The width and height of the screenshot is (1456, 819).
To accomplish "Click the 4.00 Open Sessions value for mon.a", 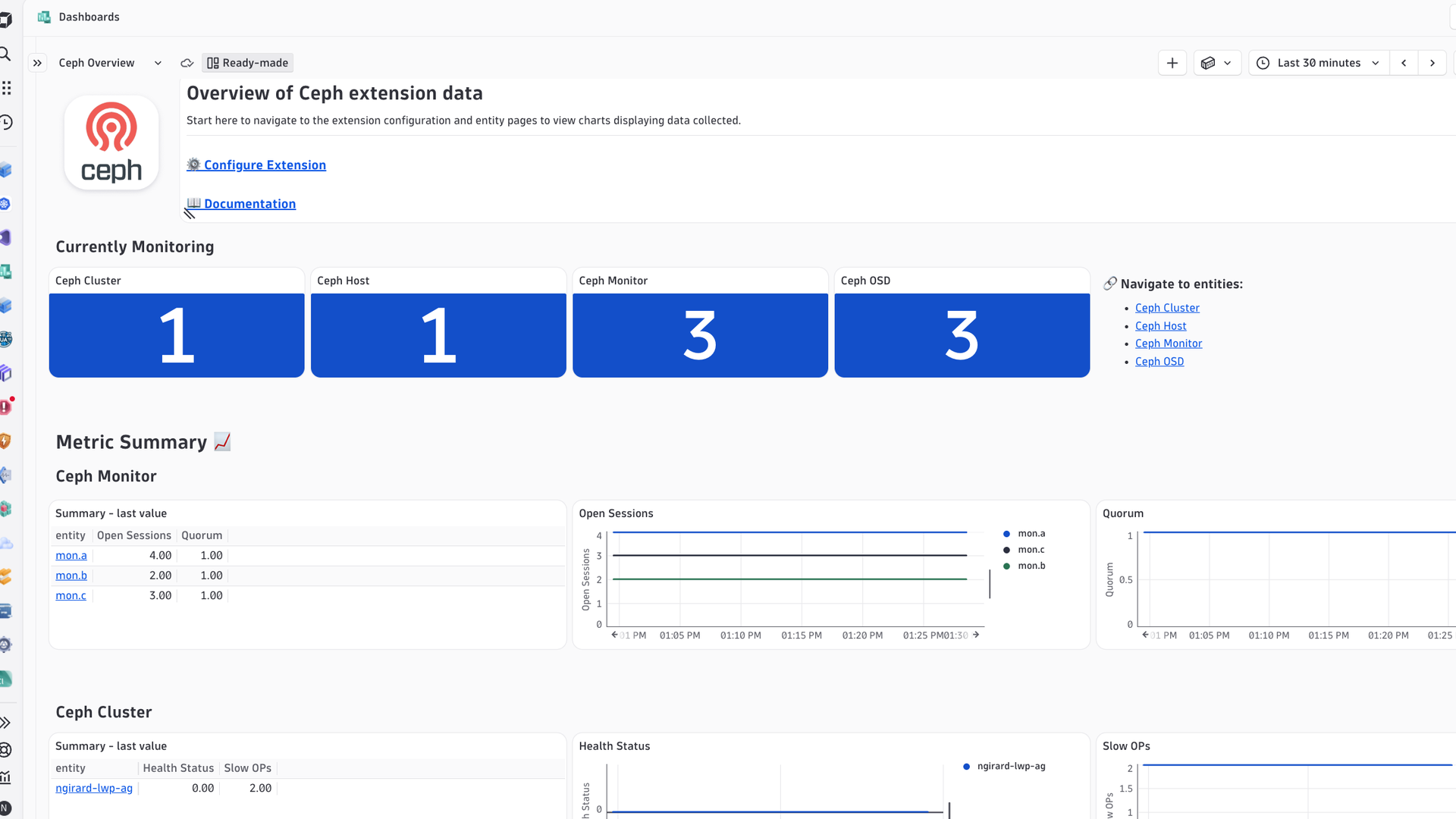I will (x=160, y=555).
